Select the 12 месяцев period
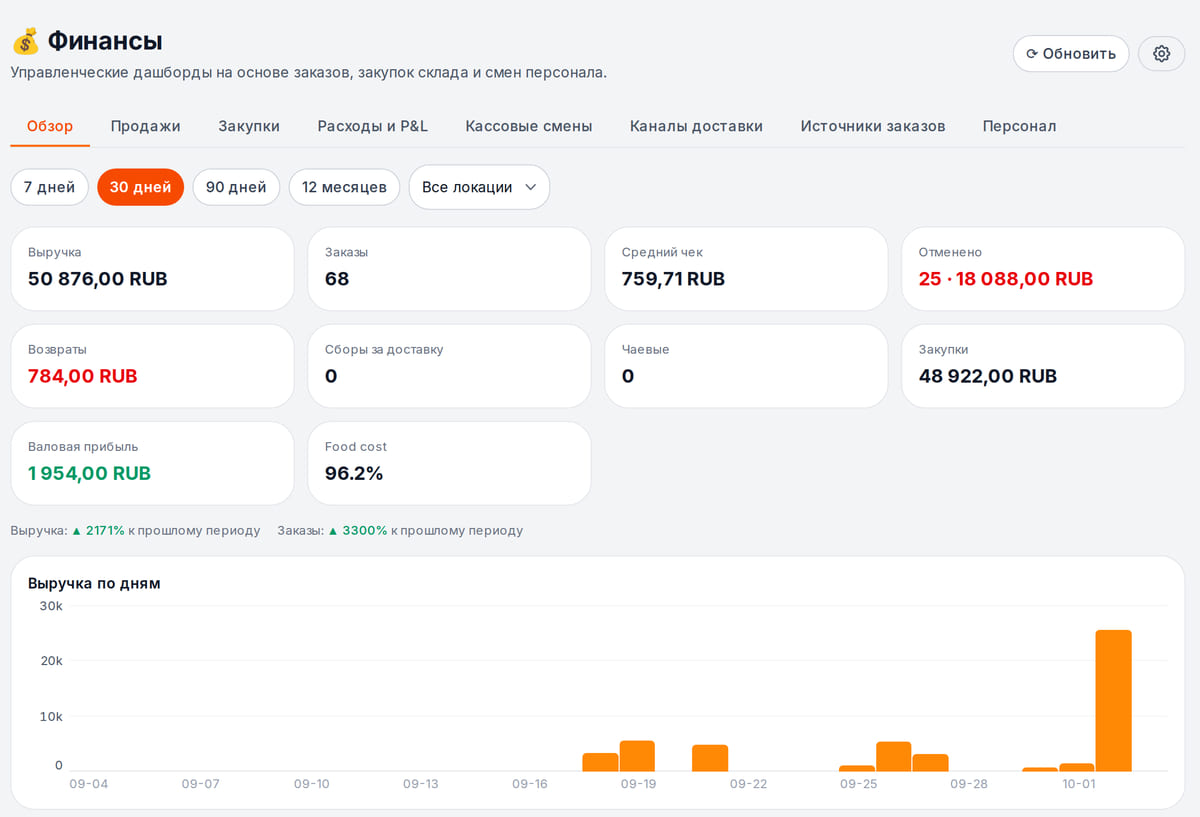Viewport: 1200px width, 817px height. click(x=344, y=187)
